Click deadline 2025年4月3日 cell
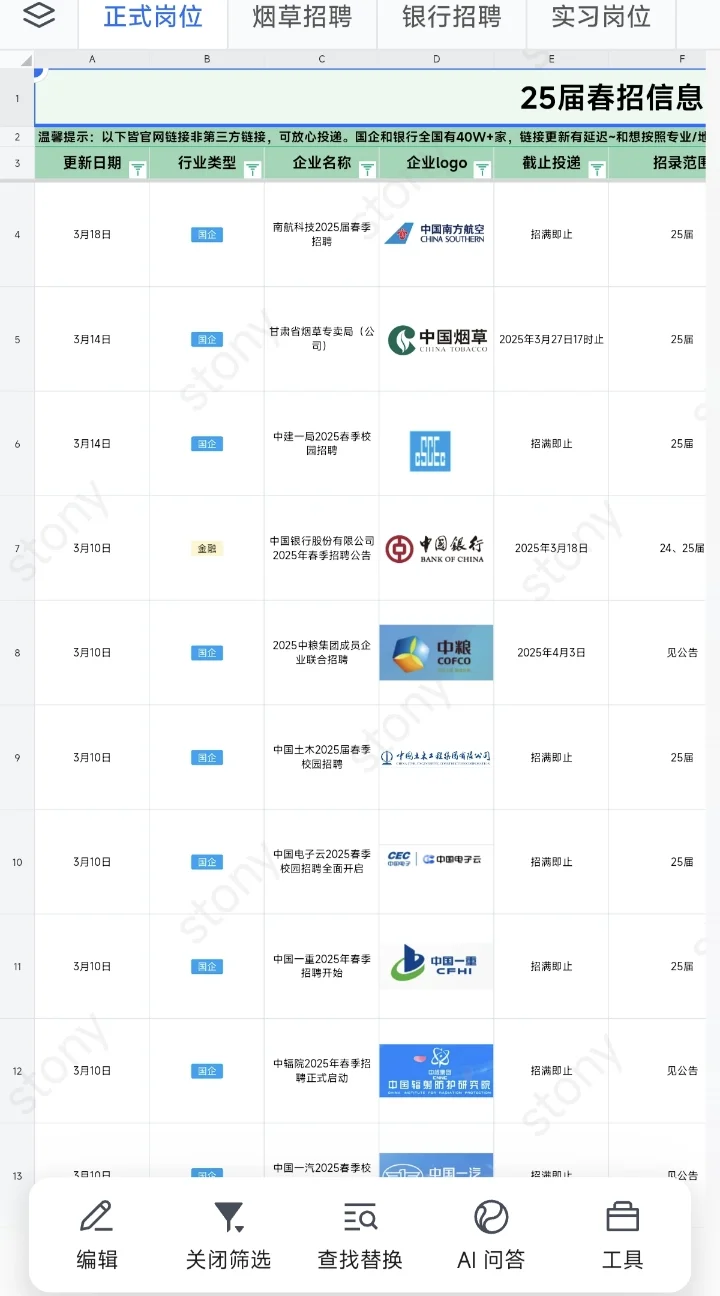 [x=551, y=652]
